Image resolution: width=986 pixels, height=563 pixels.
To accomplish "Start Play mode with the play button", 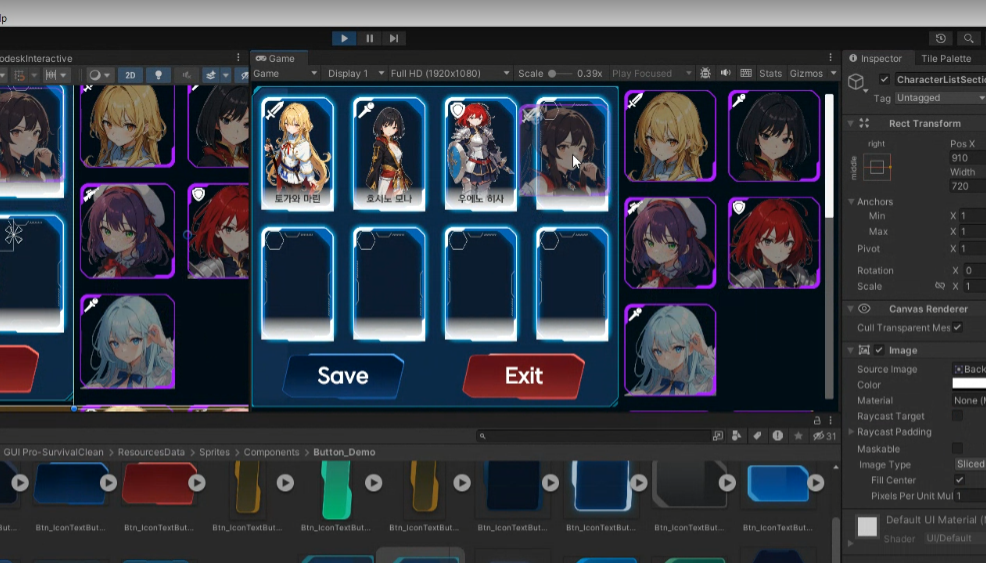I will (x=344, y=38).
